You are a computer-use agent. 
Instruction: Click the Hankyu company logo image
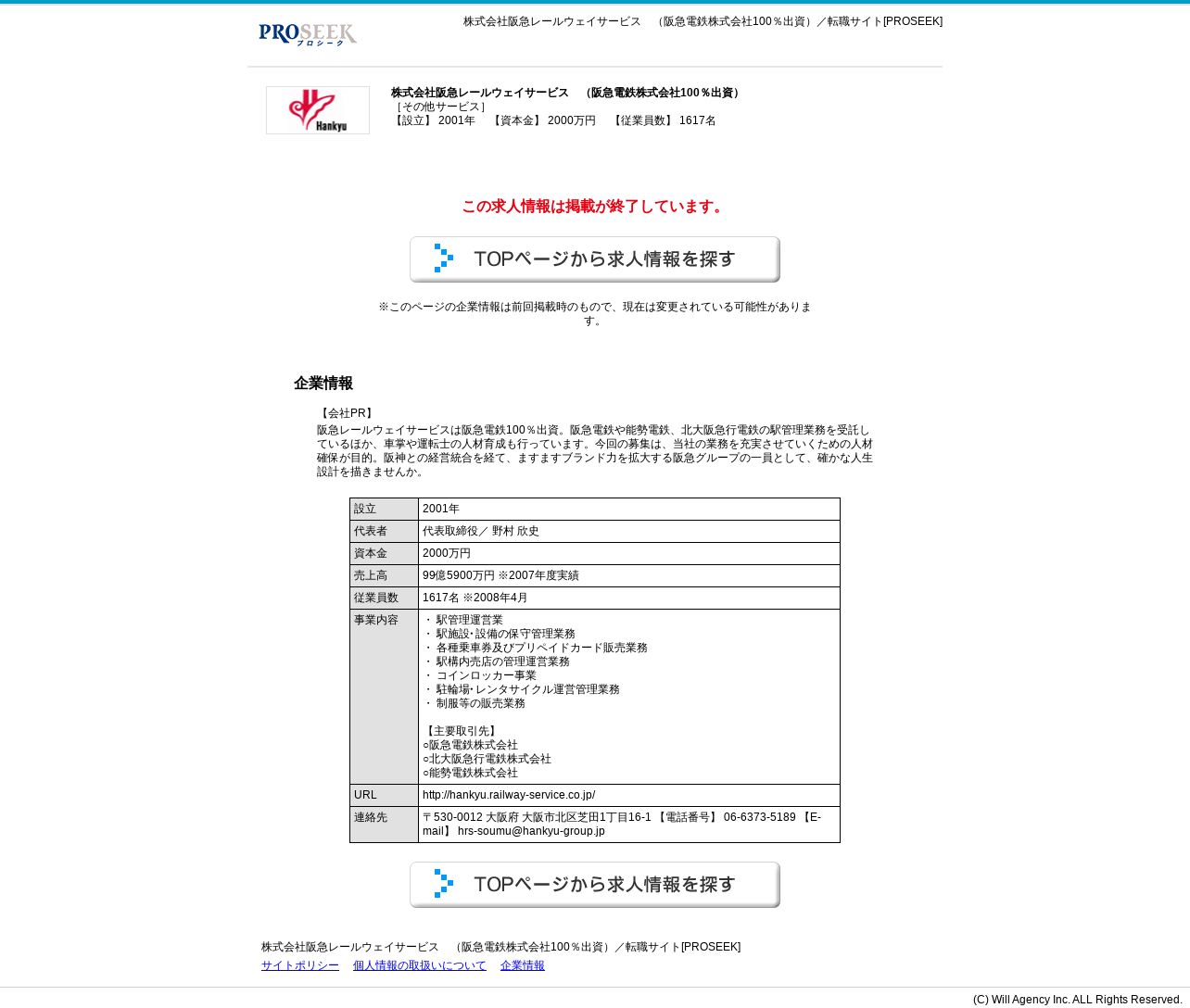(318, 110)
